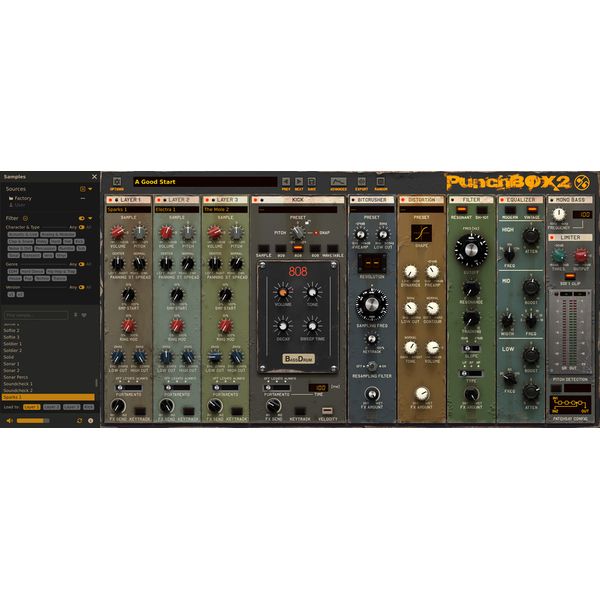The image size is (600, 600).
Task: Adjust the Samples panel preview volume slider
Action: (x=33, y=421)
